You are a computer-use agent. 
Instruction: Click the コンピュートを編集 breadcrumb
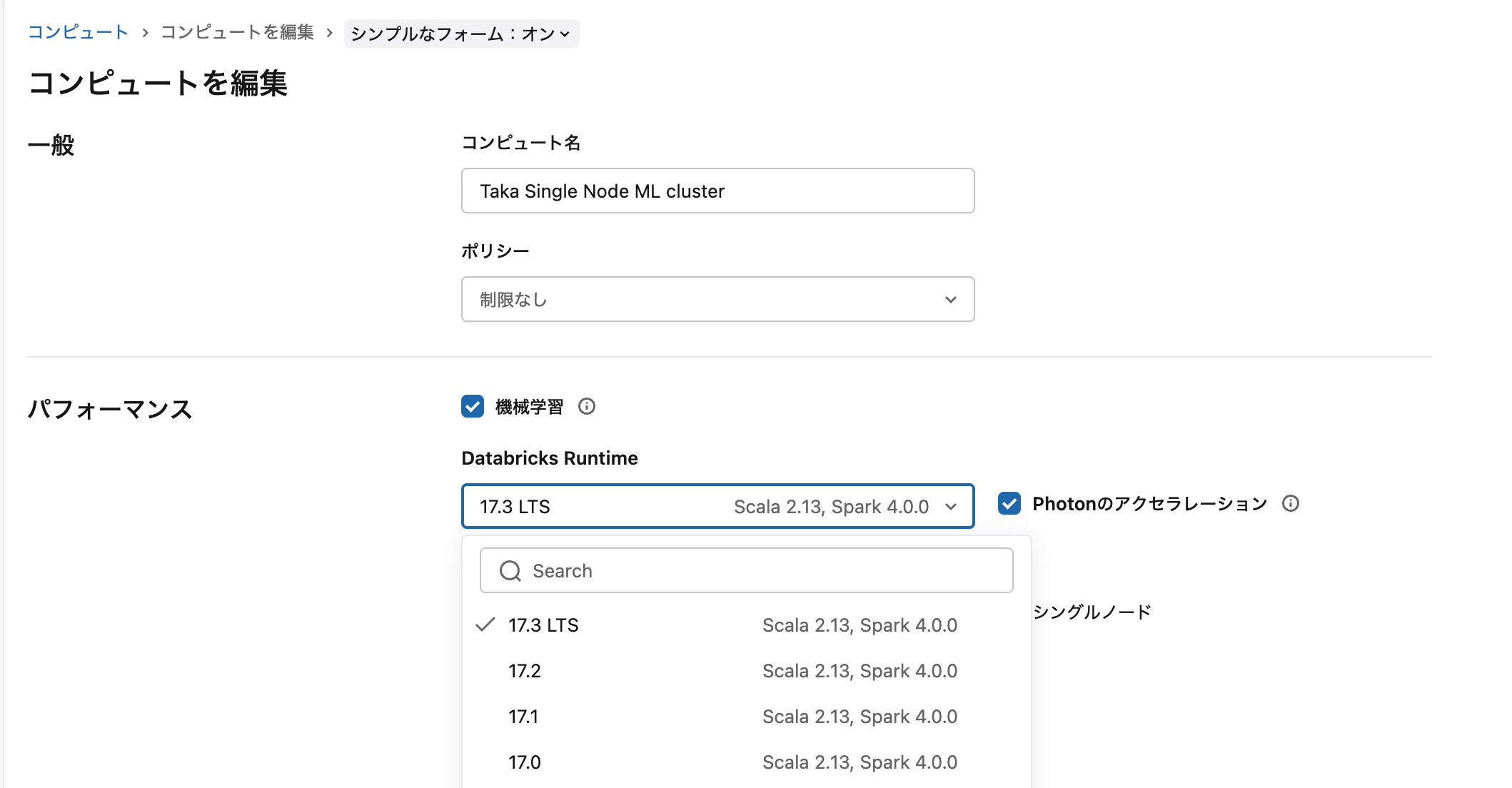tap(237, 32)
